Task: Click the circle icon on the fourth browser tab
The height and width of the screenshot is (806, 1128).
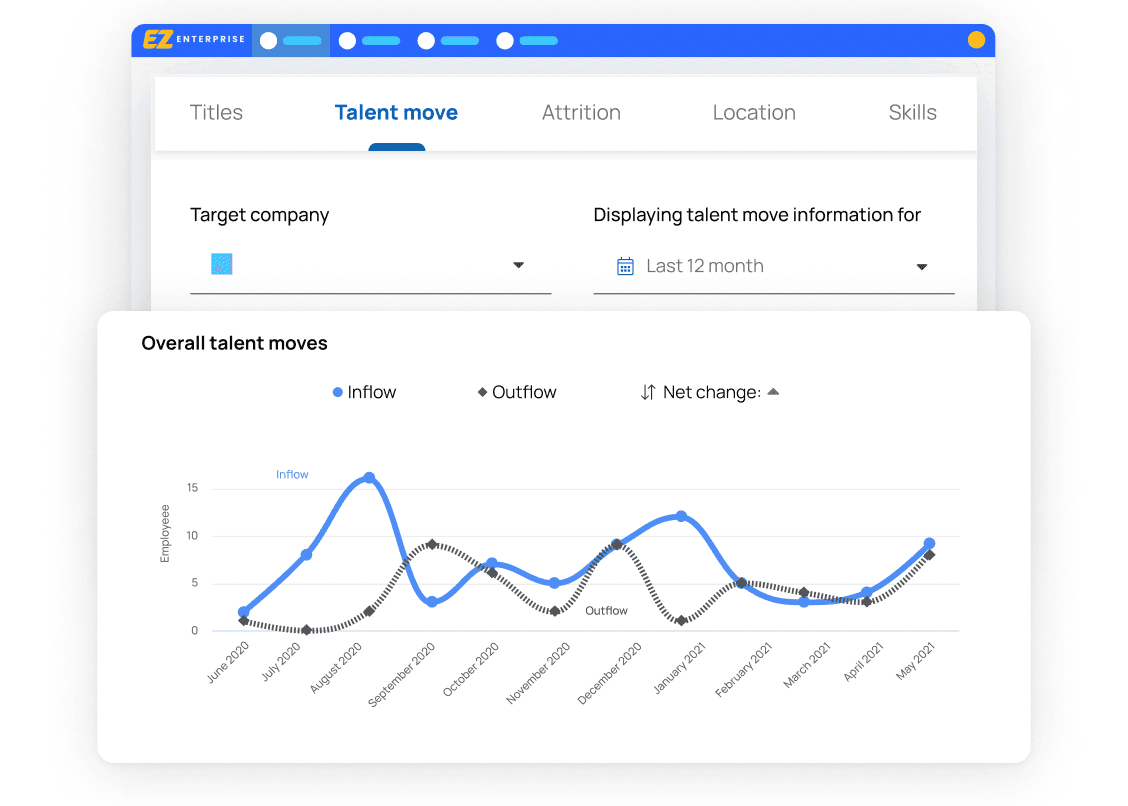Action: (x=504, y=40)
